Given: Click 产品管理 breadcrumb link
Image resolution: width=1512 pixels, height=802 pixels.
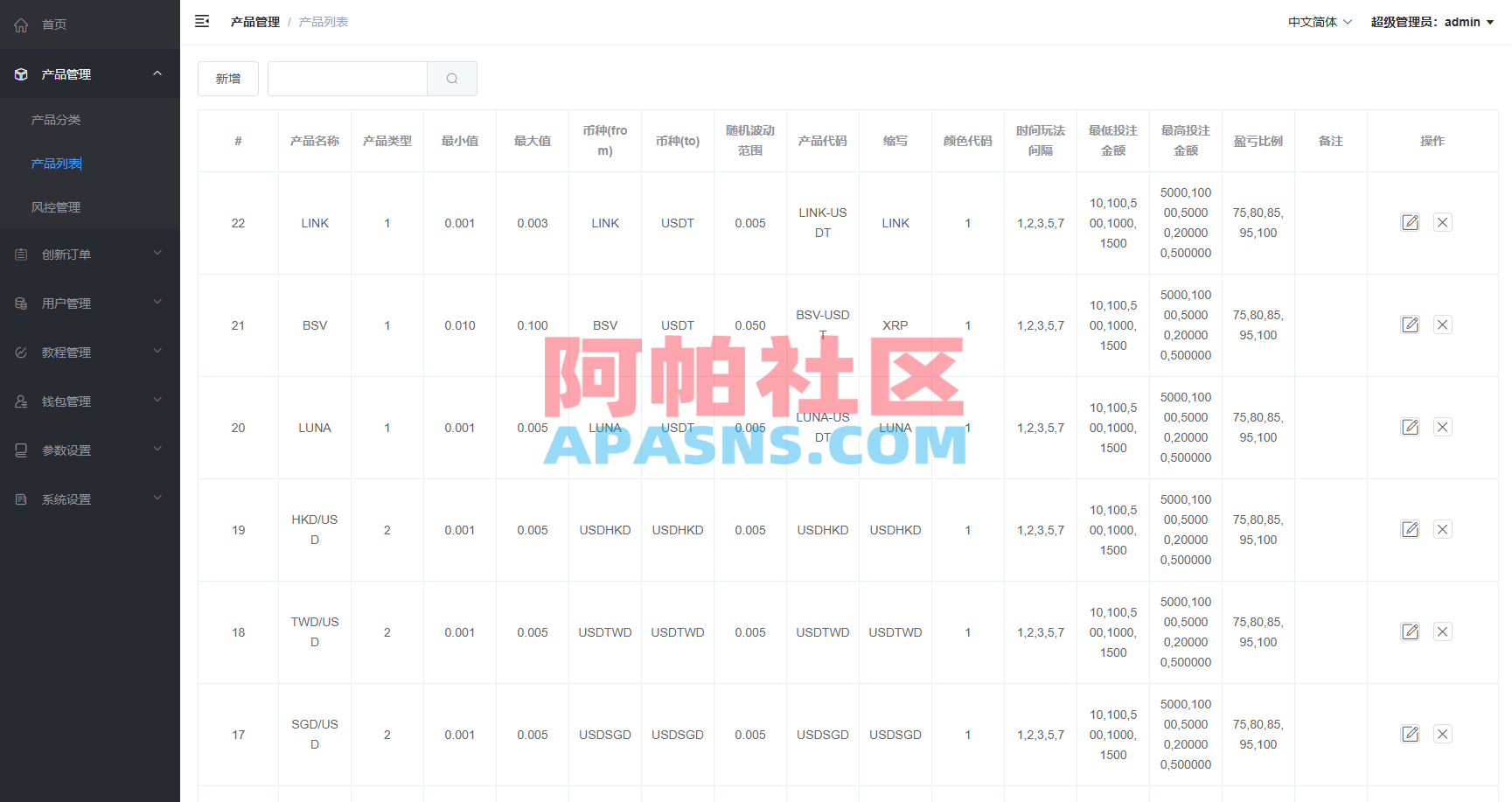Looking at the screenshot, I should (255, 22).
